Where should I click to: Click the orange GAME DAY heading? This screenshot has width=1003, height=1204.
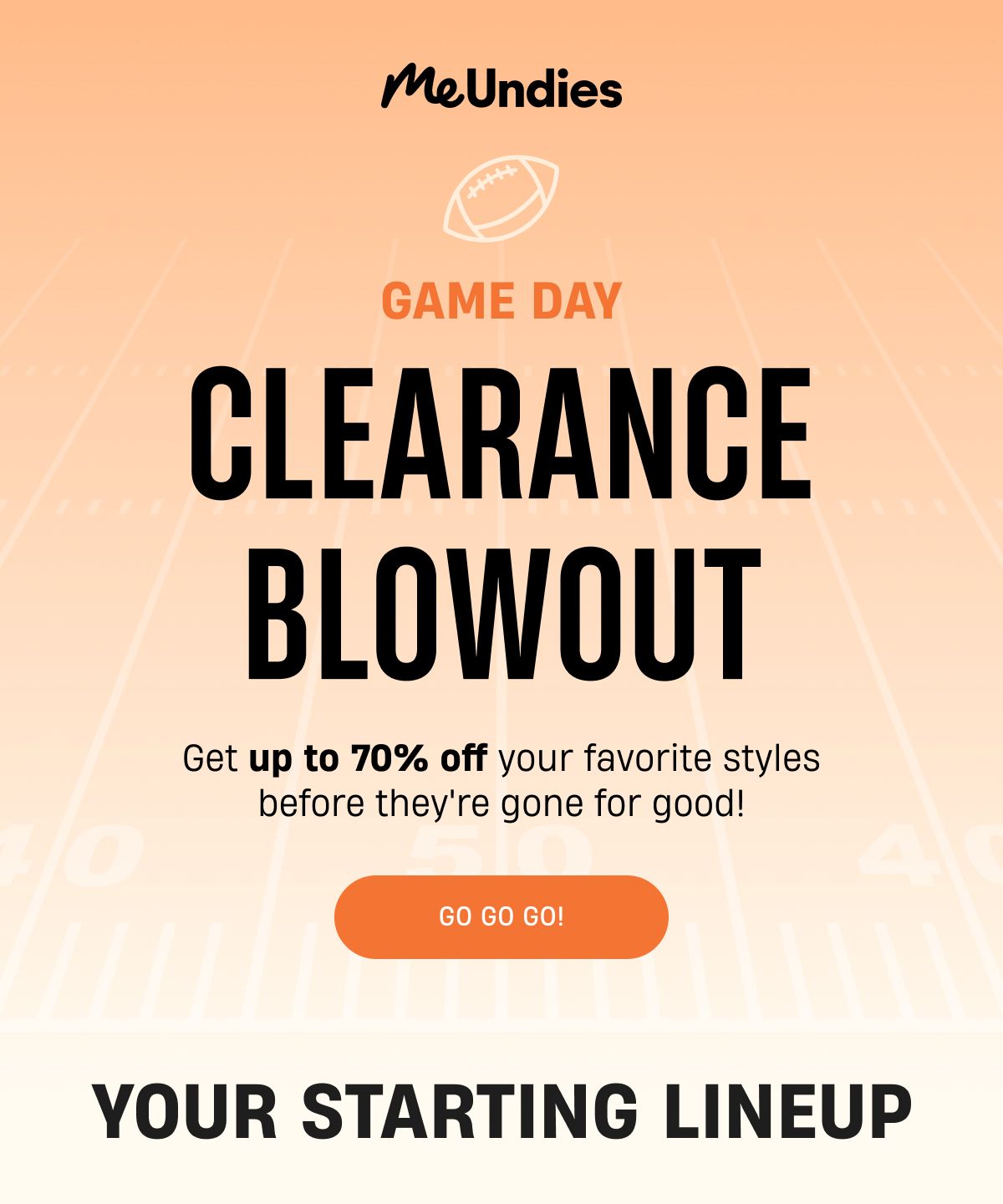click(x=501, y=301)
